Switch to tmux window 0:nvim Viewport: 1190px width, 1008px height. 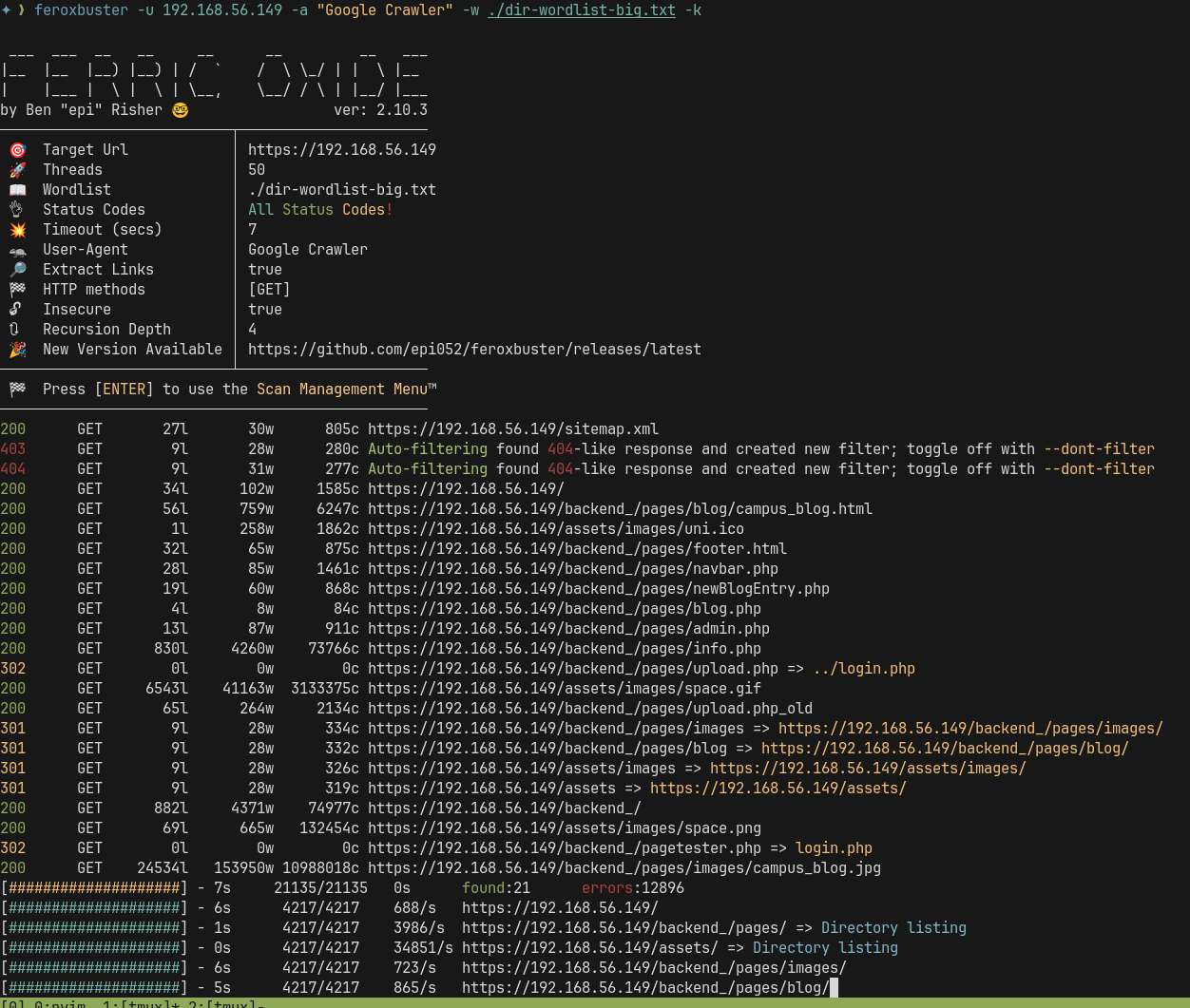(57, 1004)
